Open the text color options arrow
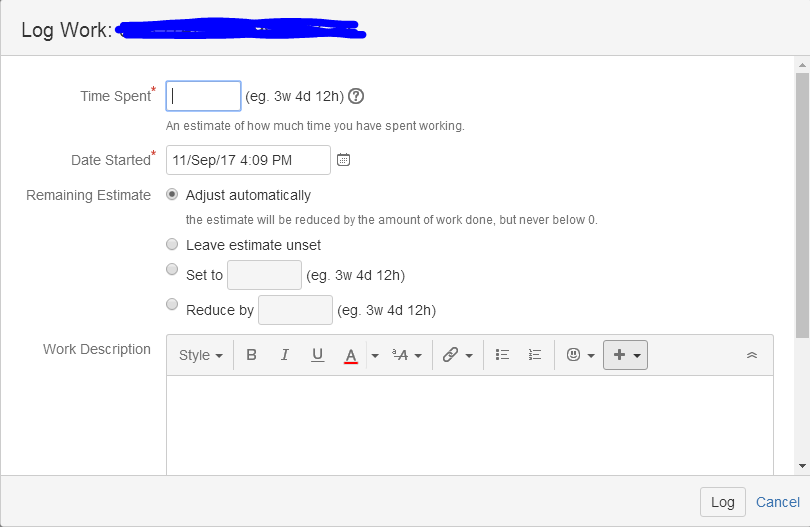The width and height of the screenshot is (810, 527). [375, 355]
